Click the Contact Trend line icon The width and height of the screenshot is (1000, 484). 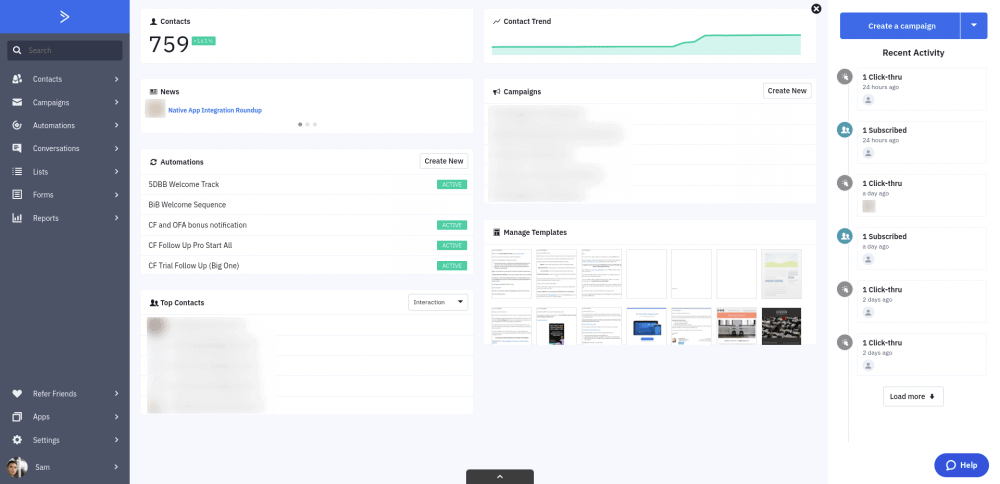(496, 21)
